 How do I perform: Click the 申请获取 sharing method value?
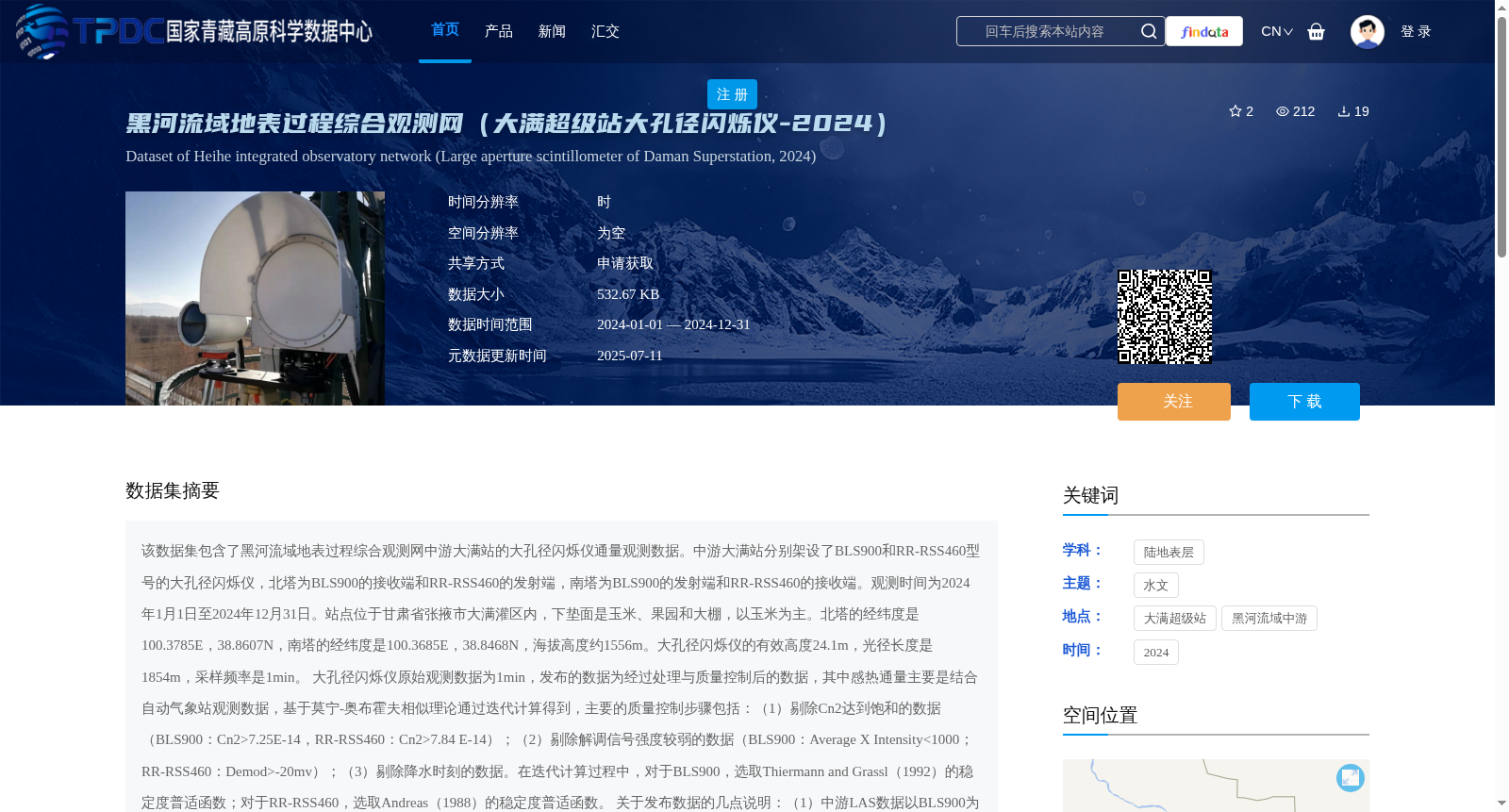click(x=625, y=263)
